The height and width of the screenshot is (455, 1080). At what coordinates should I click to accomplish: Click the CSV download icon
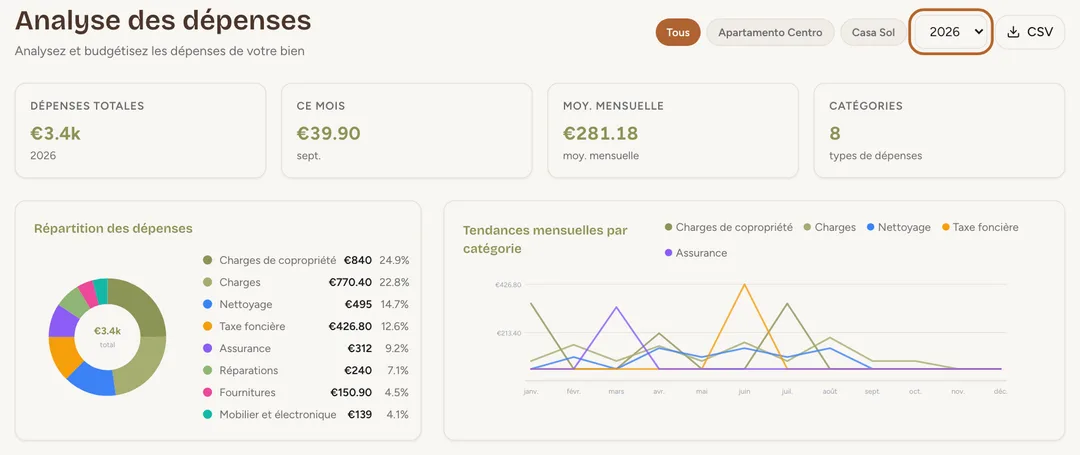pyautogui.click(x=1013, y=32)
